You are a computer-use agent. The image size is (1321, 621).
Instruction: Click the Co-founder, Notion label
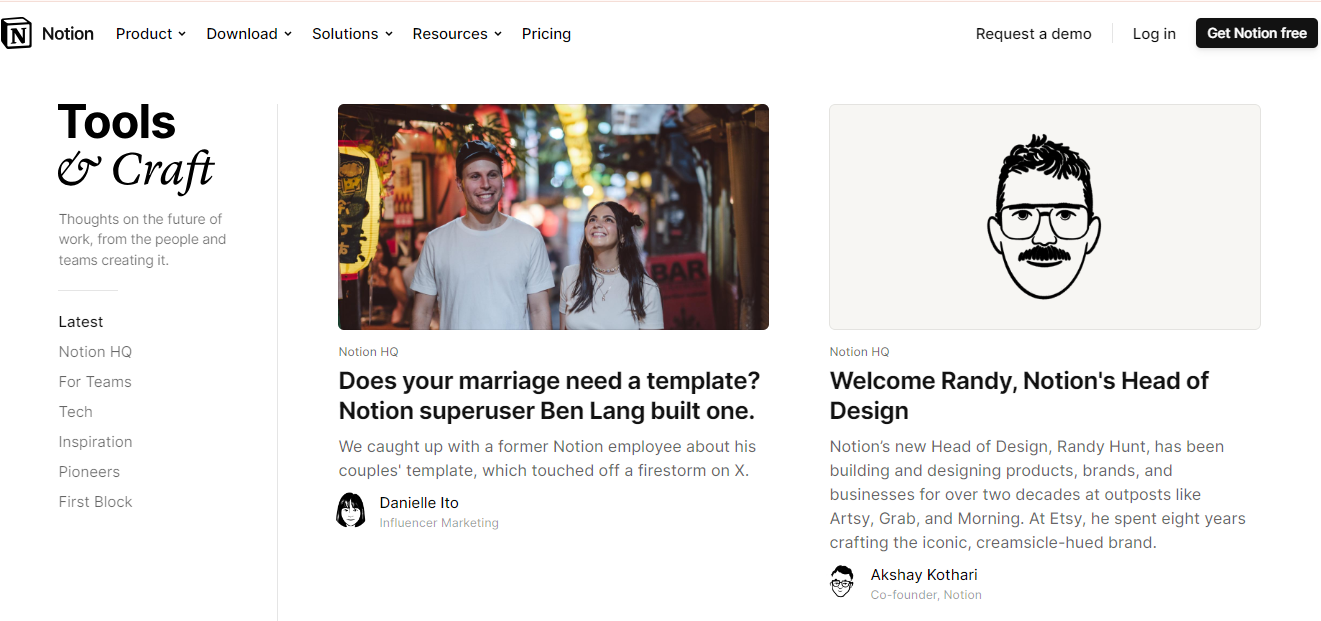pyautogui.click(x=926, y=595)
